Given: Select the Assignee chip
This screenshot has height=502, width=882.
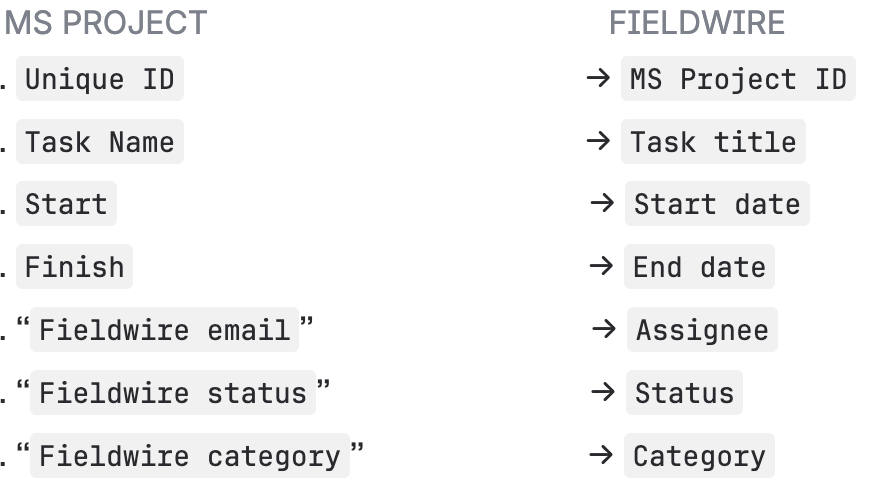Looking at the screenshot, I should point(702,330).
